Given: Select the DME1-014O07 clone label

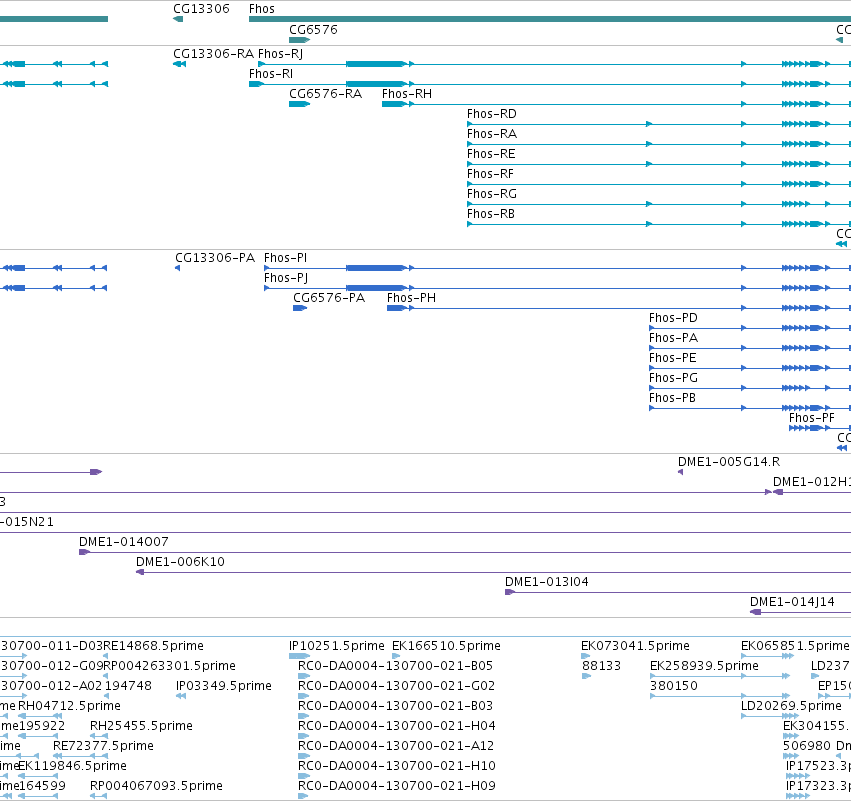Looking at the screenshot, I should pos(124,542).
